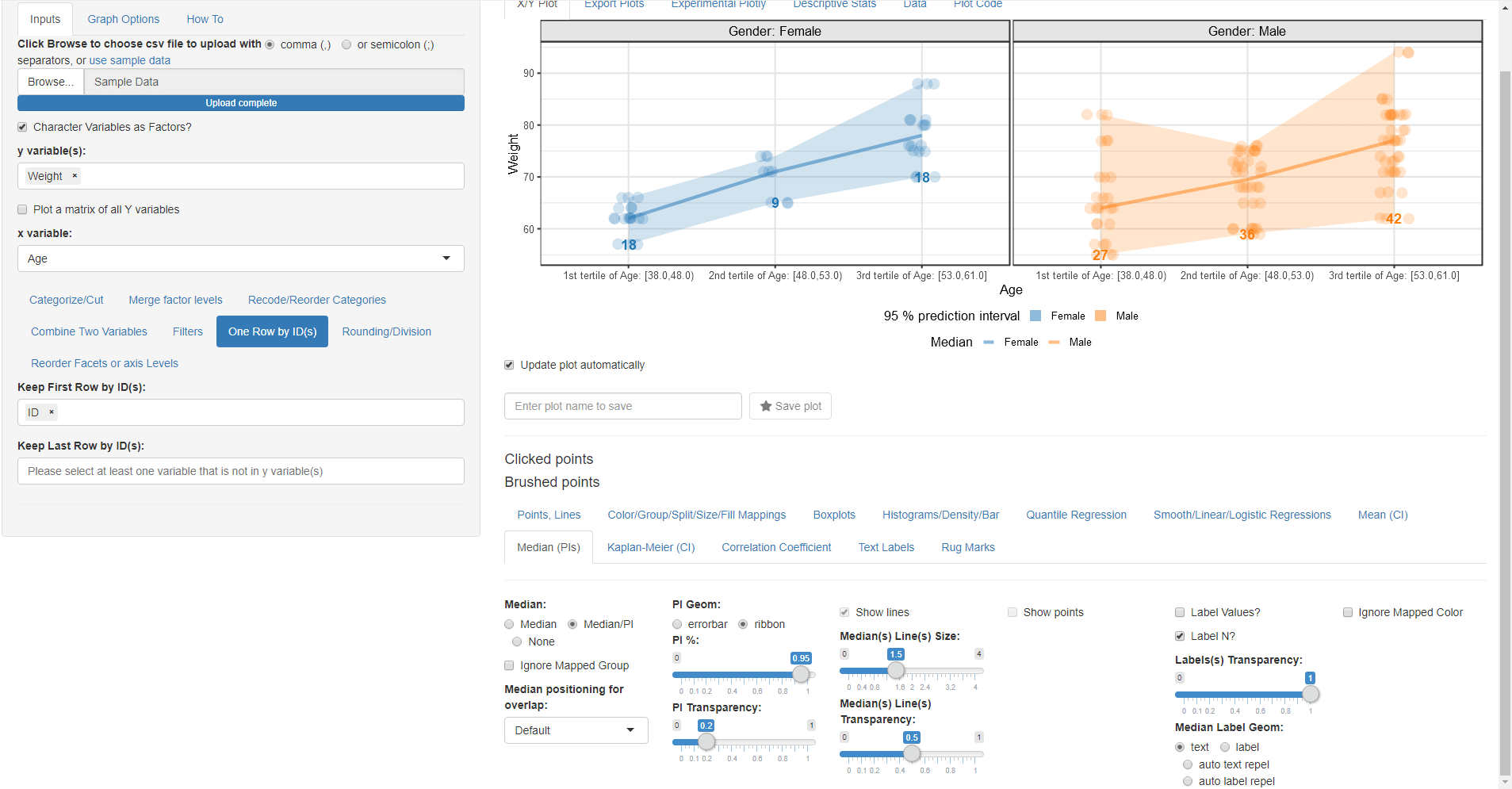Enable Ignore Mapped Color checkbox

1348,612
